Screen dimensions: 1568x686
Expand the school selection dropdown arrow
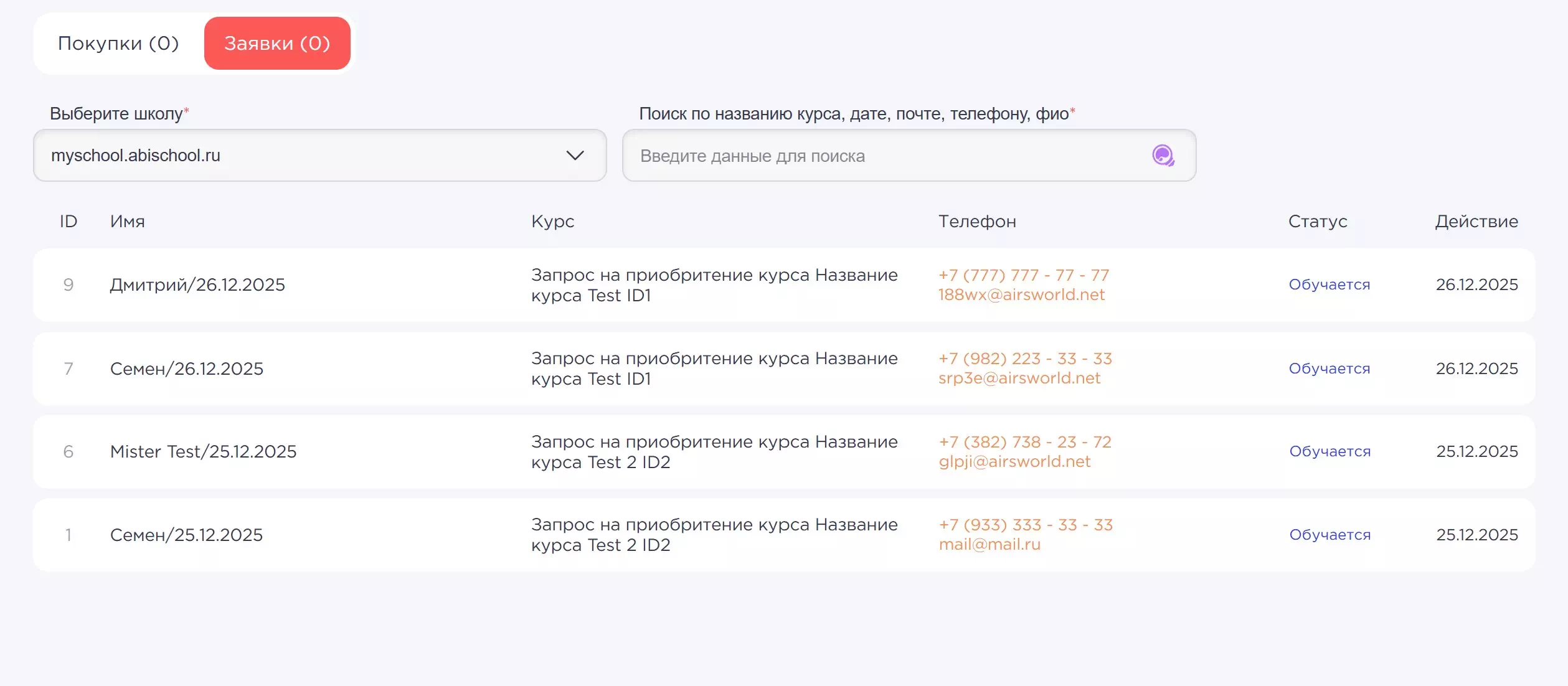click(x=574, y=156)
